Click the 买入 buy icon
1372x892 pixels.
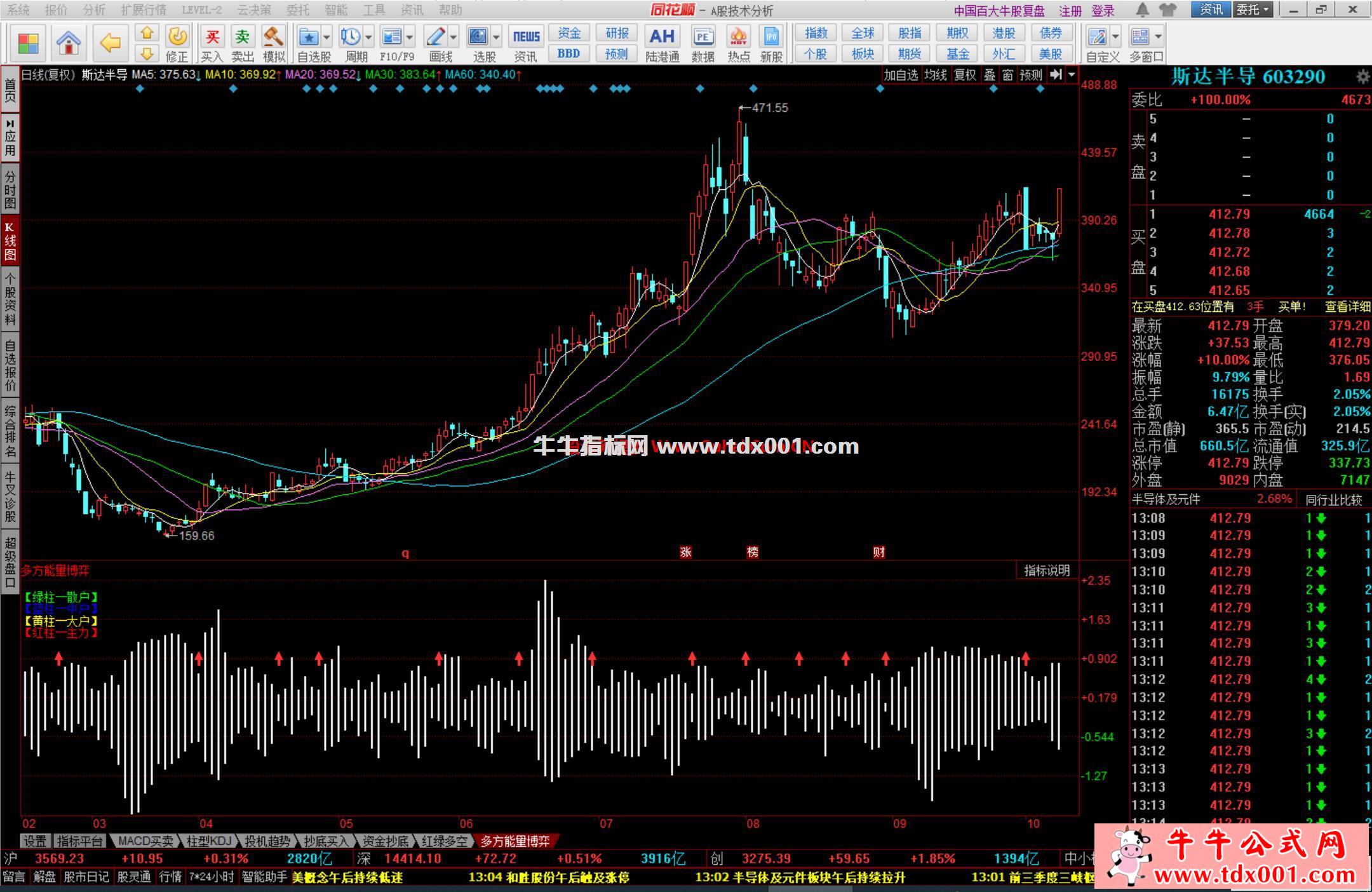click(x=212, y=43)
